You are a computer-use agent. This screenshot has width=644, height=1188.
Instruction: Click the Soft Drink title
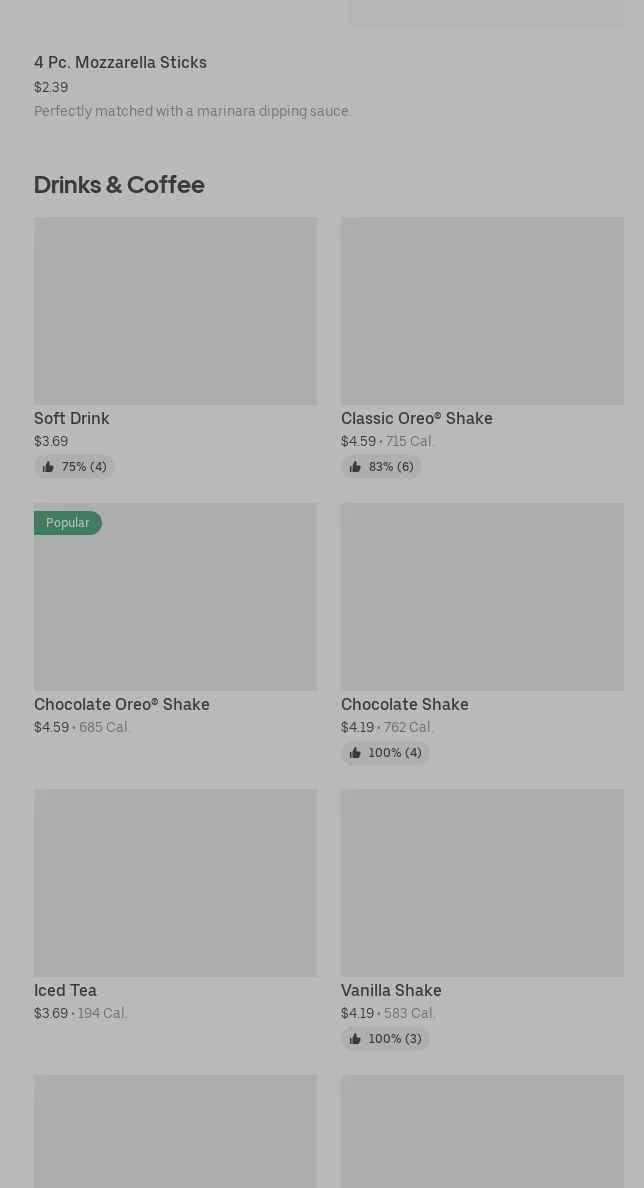click(72, 418)
